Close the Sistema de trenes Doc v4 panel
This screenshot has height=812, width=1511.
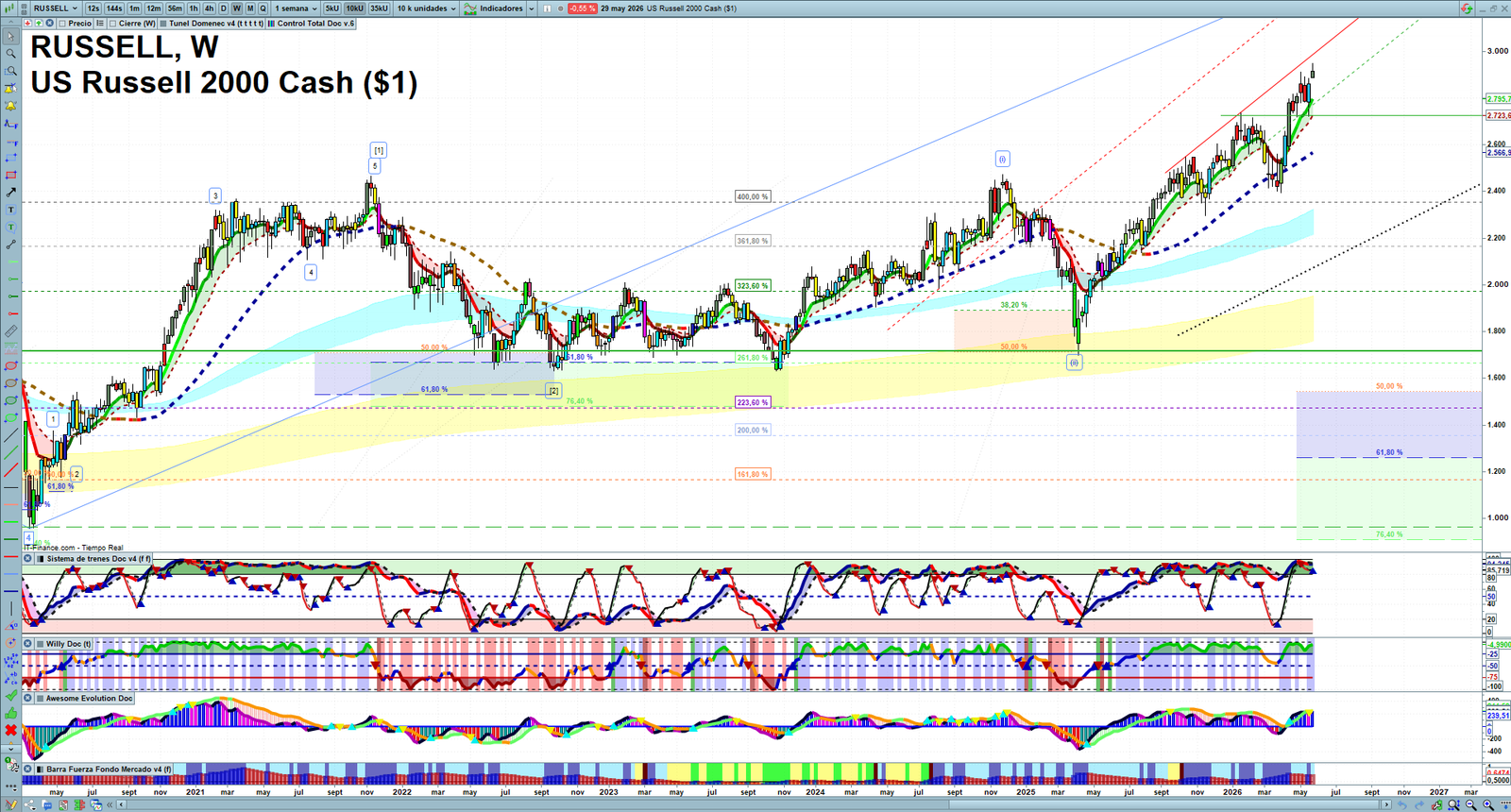click(28, 559)
